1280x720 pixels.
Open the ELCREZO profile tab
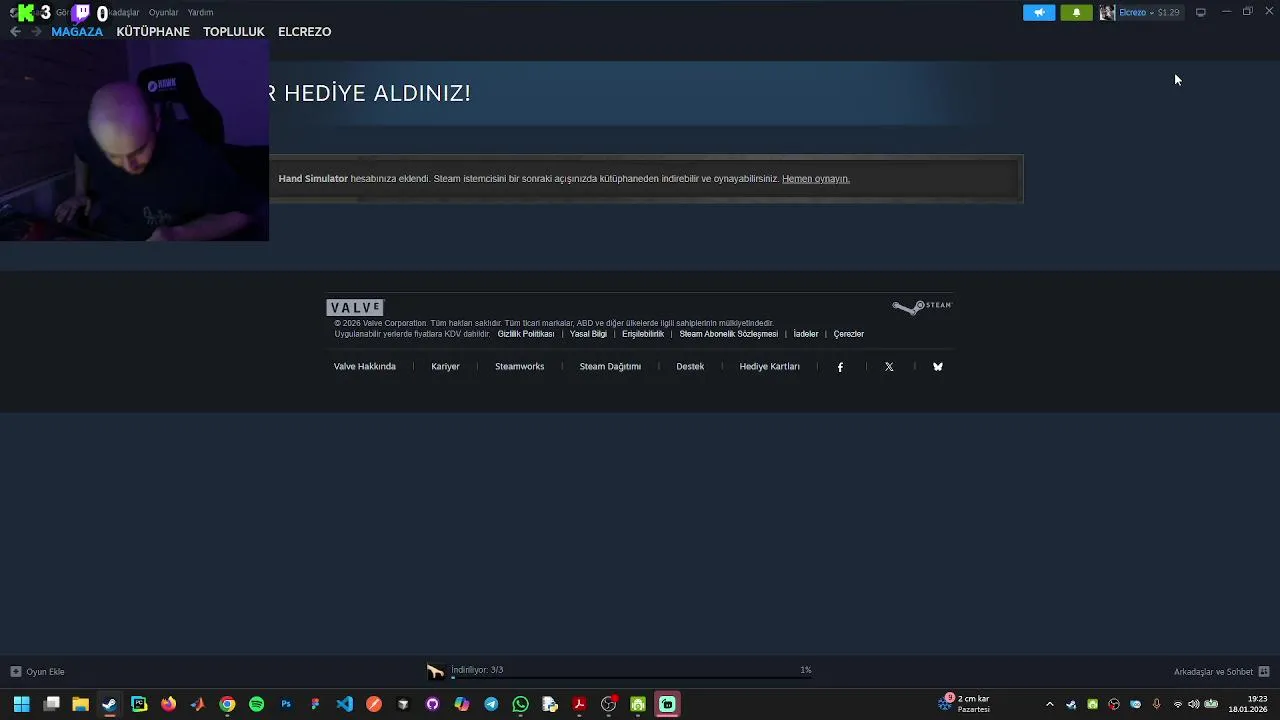[x=304, y=32]
